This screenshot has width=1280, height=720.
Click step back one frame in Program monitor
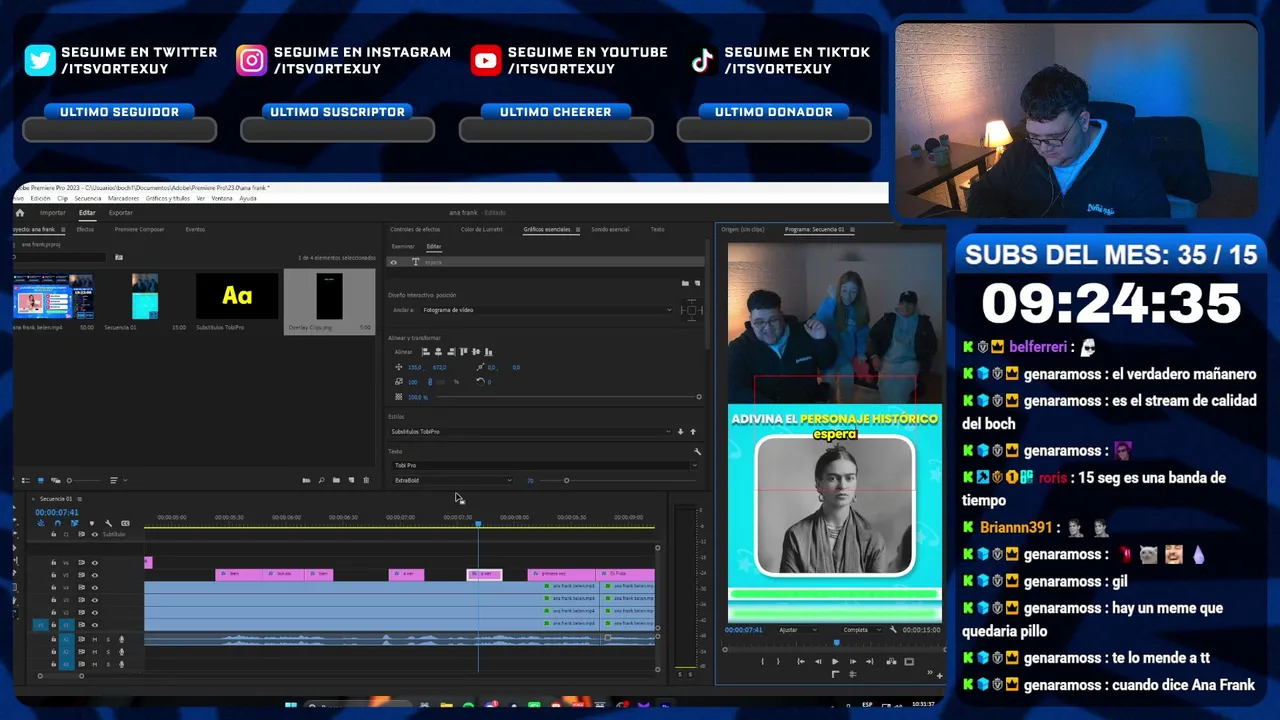coord(818,661)
